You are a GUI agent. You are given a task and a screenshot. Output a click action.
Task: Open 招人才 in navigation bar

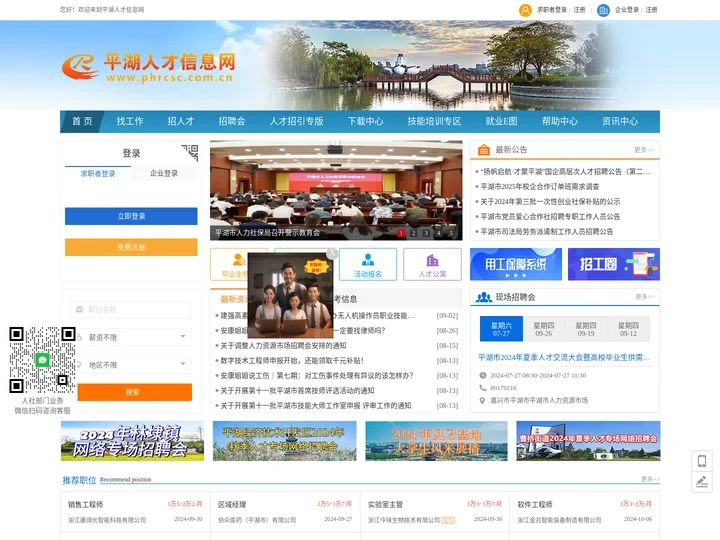[x=181, y=121]
